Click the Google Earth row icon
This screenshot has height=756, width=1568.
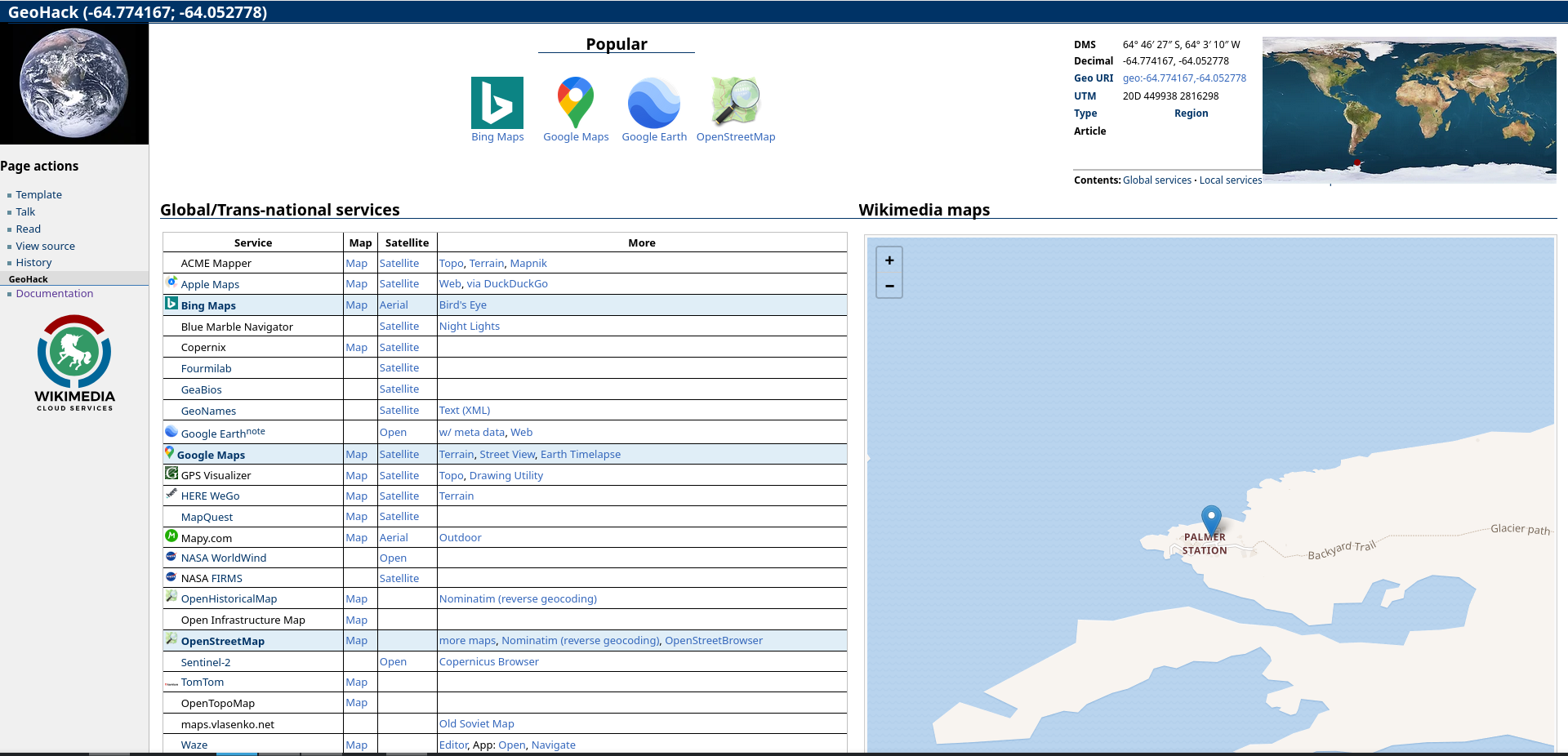[171, 431]
